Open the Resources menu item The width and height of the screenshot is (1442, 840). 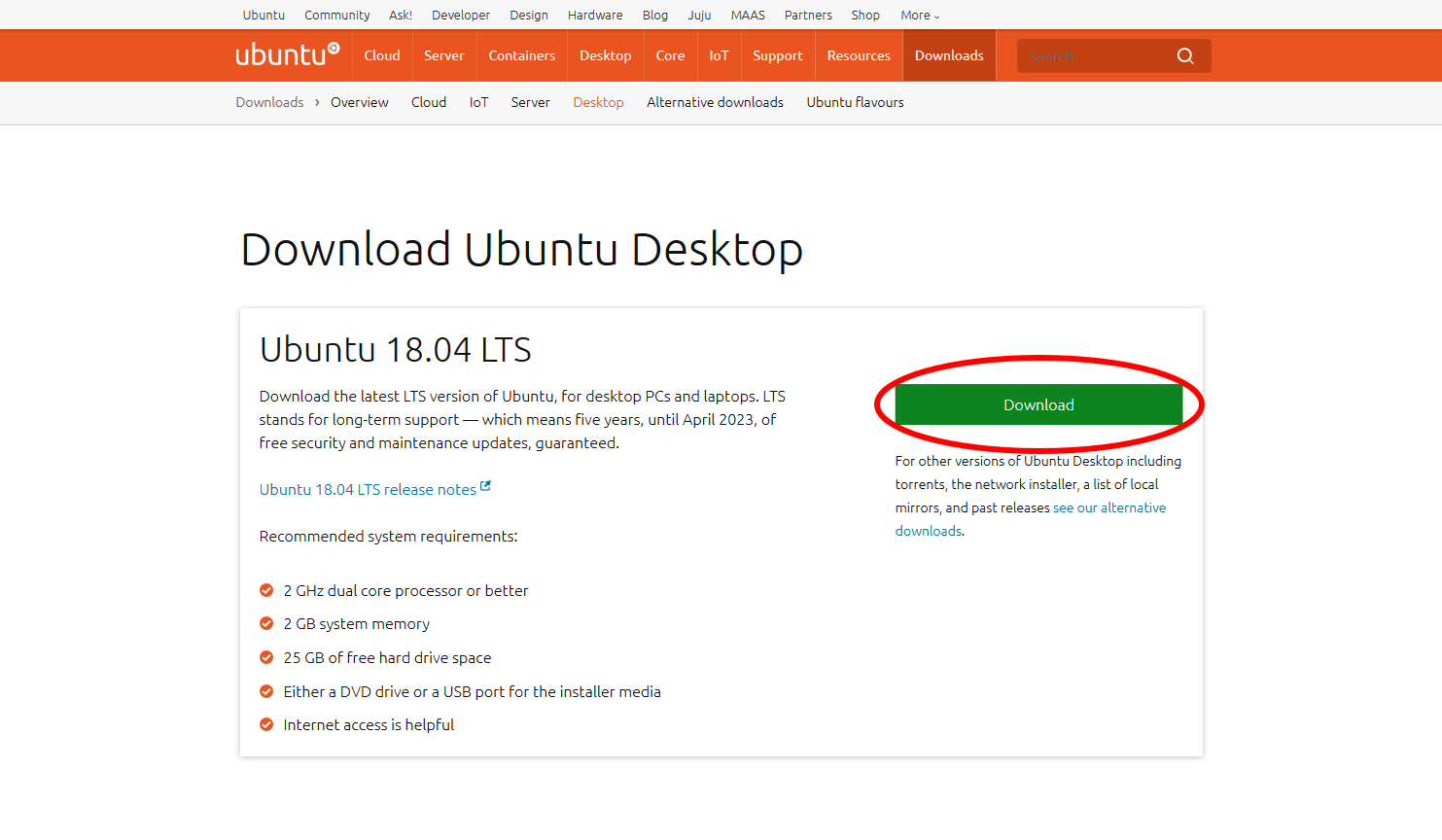tap(859, 55)
